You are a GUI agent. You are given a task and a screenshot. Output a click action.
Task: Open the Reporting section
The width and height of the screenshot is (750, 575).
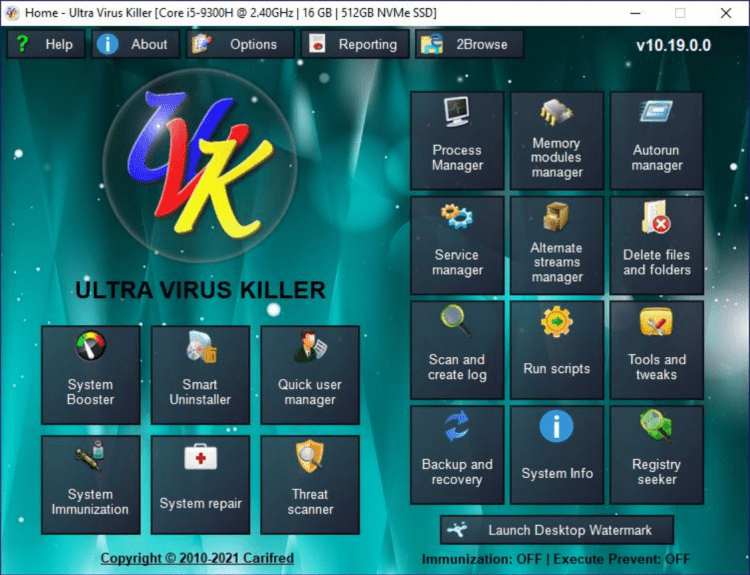[355, 44]
